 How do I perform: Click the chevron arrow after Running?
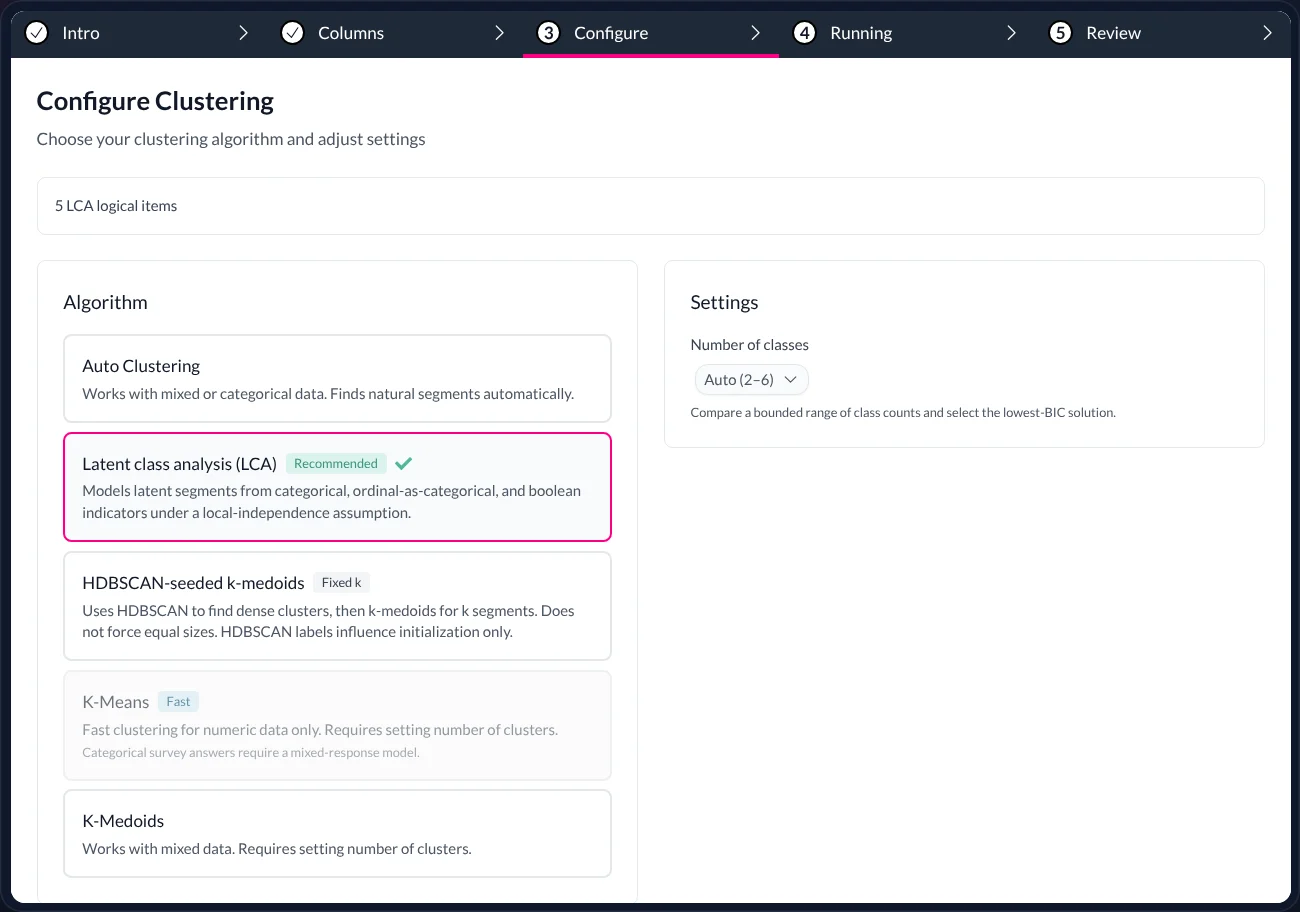(x=1011, y=33)
